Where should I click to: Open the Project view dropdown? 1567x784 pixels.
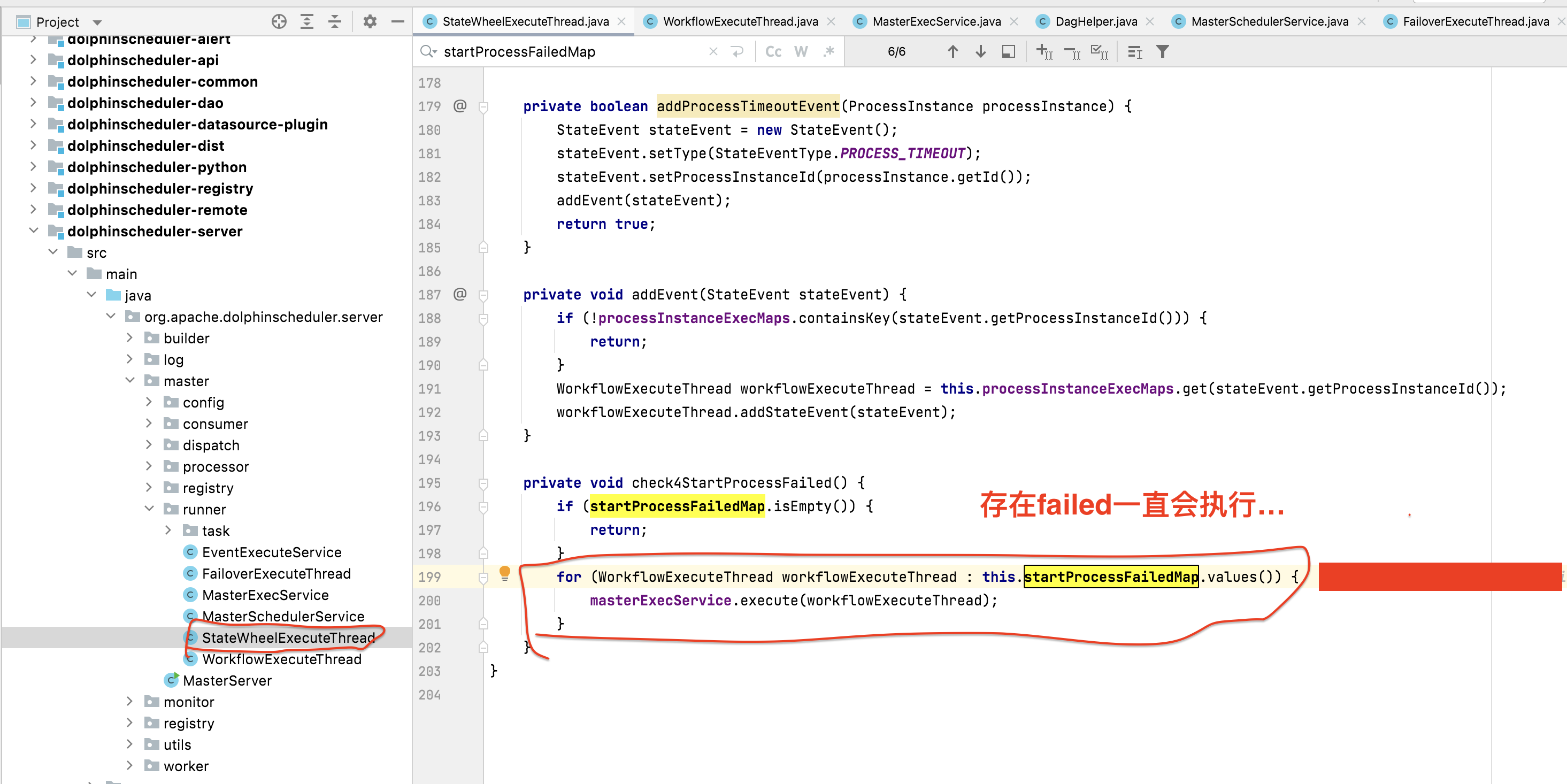[97, 22]
